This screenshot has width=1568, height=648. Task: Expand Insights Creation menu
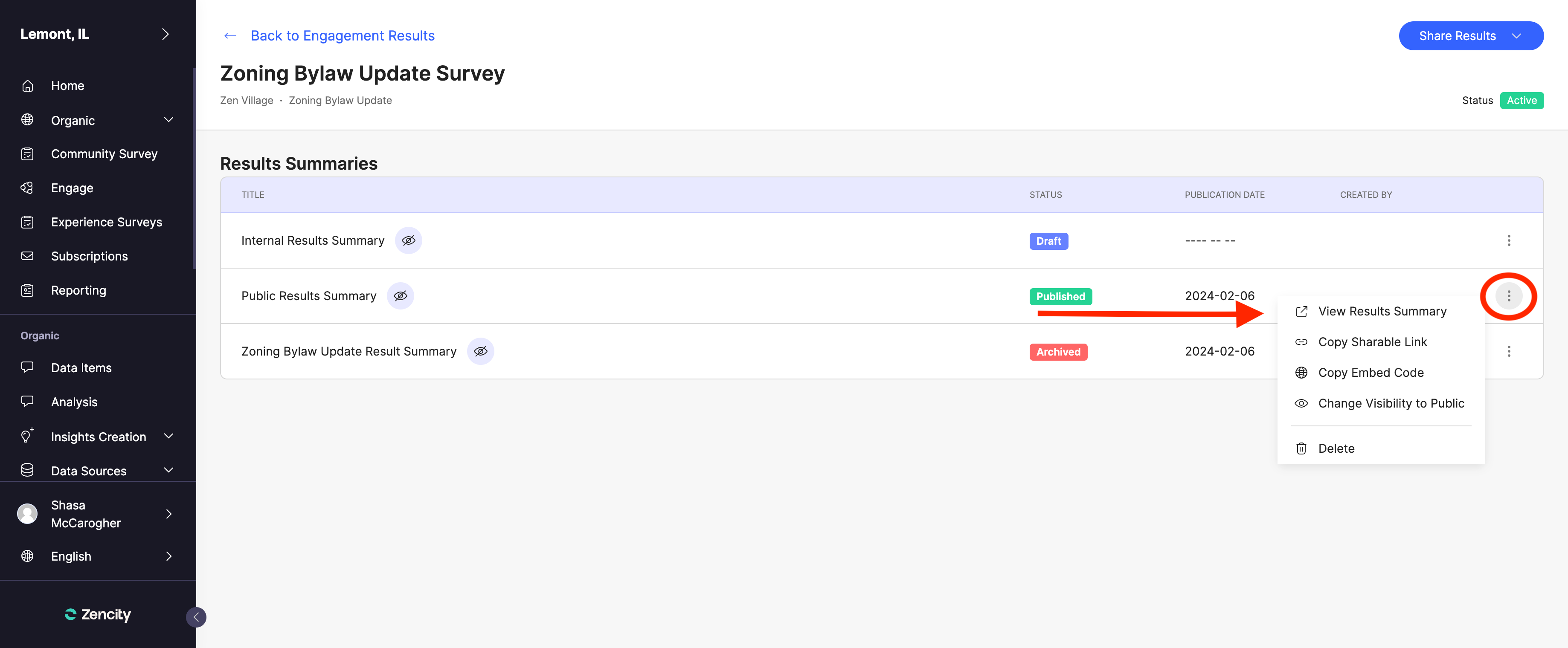(168, 436)
